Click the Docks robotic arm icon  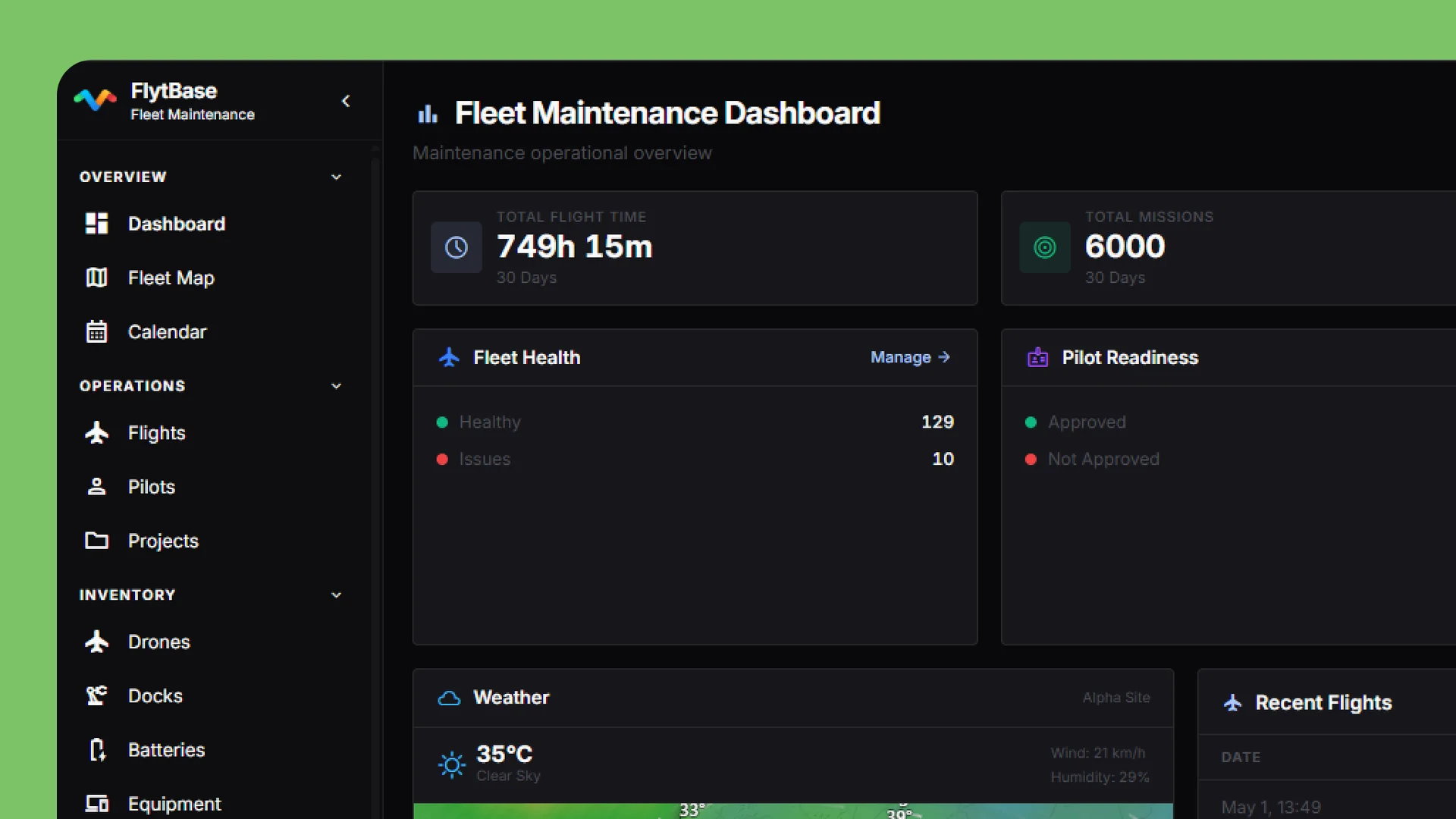pos(96,695)
